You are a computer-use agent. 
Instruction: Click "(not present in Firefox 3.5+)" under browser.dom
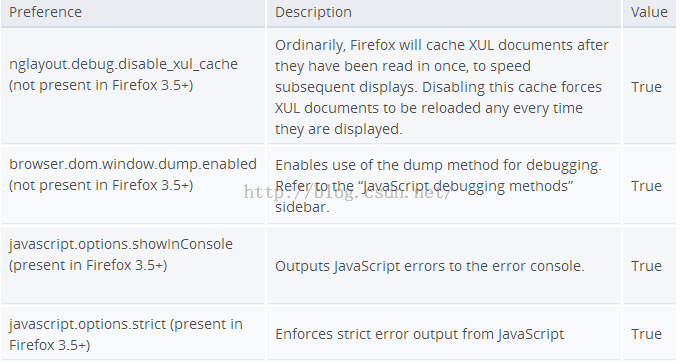[x=101, y=185]
